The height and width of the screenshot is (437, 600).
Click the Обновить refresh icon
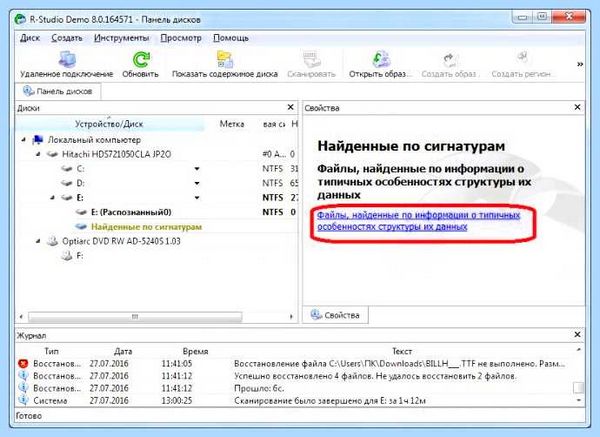[x=141, y=60]
